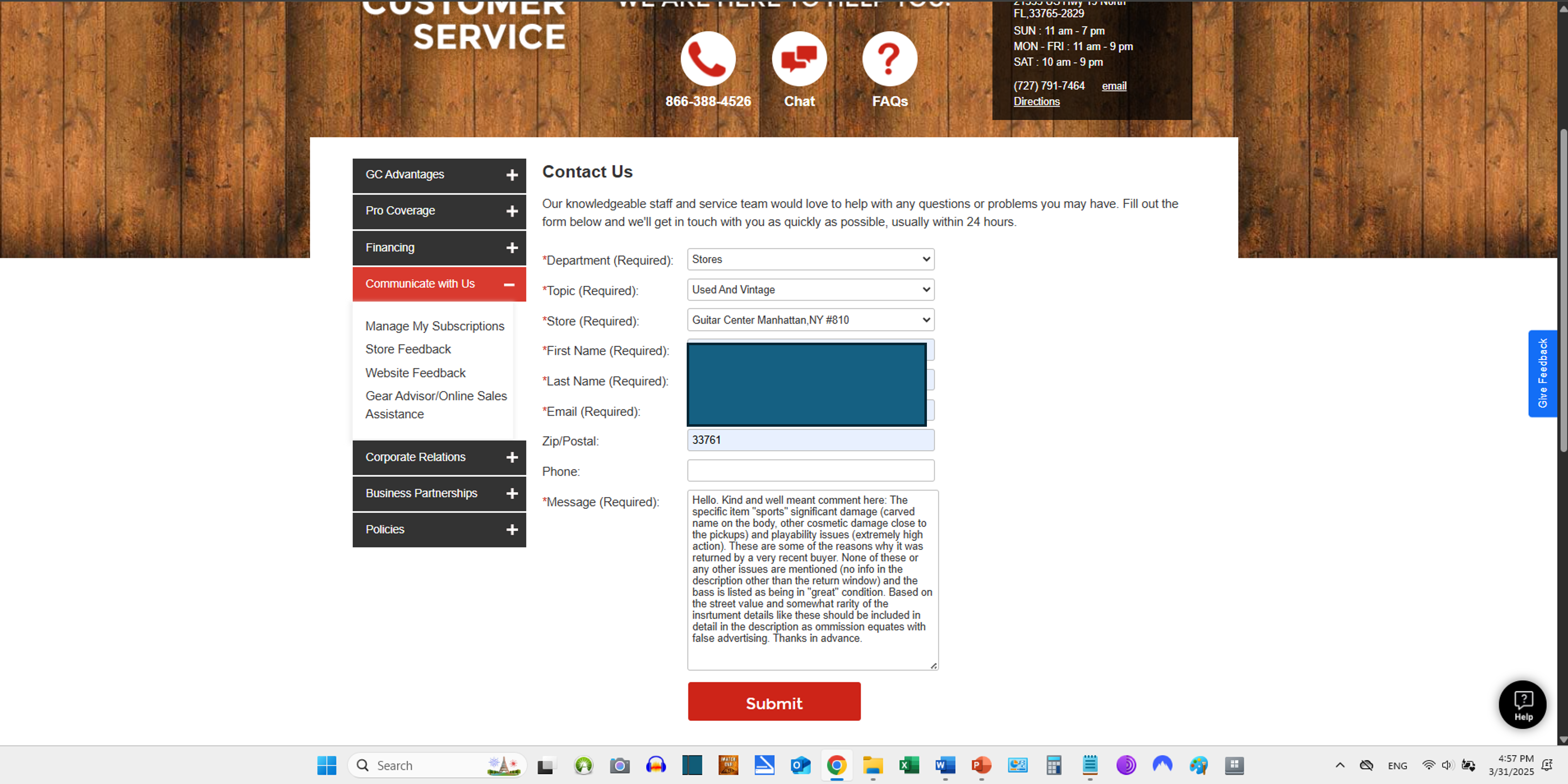Click the Chat label
Viewport: 1568px width, 784px height.
point(799,102)
